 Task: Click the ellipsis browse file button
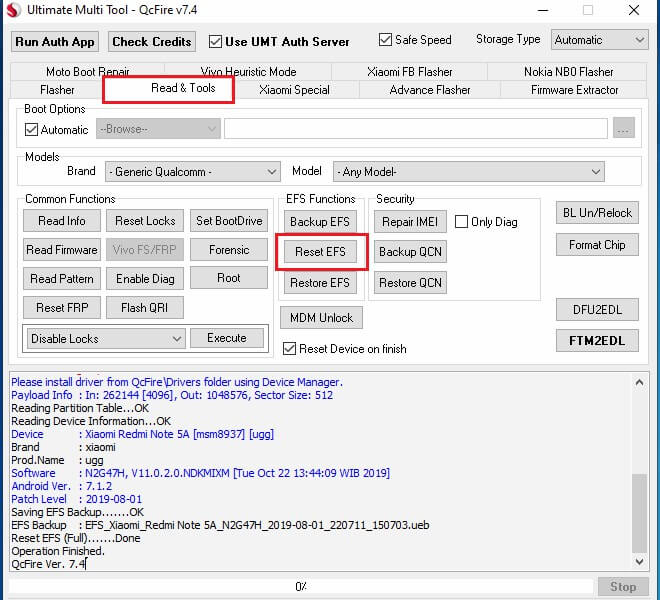pyautogui.click(x=623, y=128)
